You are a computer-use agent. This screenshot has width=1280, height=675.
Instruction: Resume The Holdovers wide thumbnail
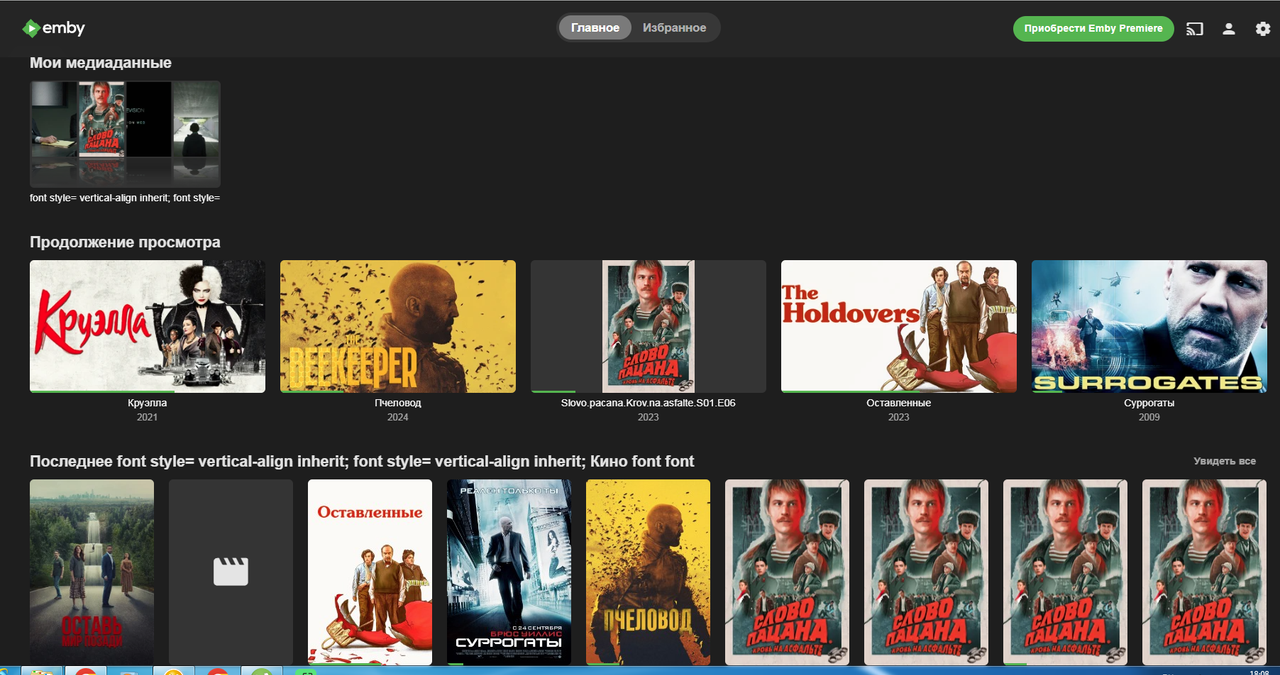(898, 326)
